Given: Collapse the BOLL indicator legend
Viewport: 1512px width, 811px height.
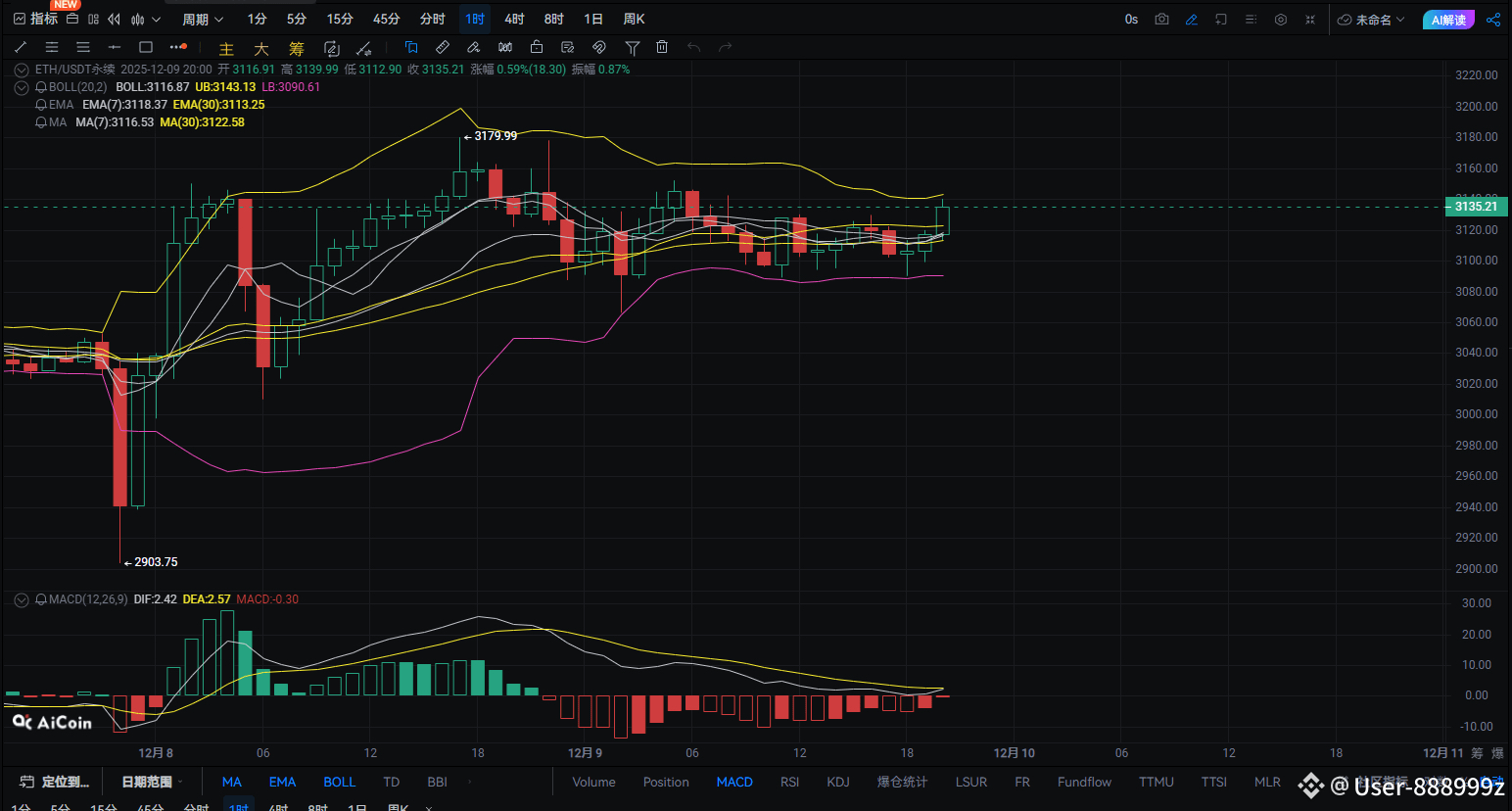Looking at the screenshot, I should click(22, 87).
